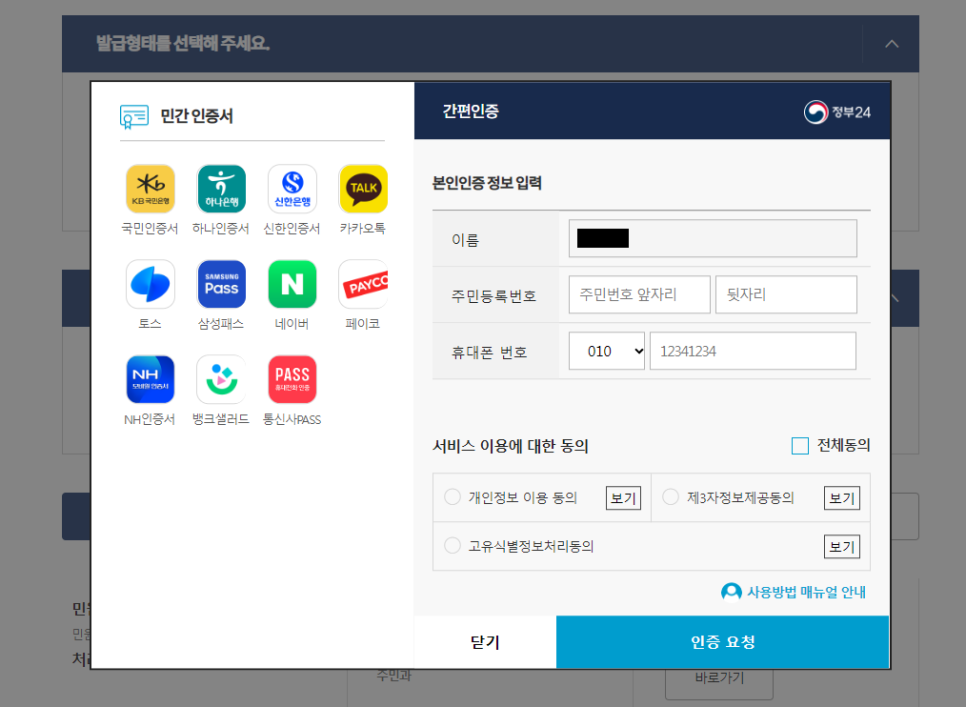Viewport: 966px width, 707px height.
Task: Choose the 하나인증서 certificate icon
Action: pyautogui.click(x=221, y=188)
